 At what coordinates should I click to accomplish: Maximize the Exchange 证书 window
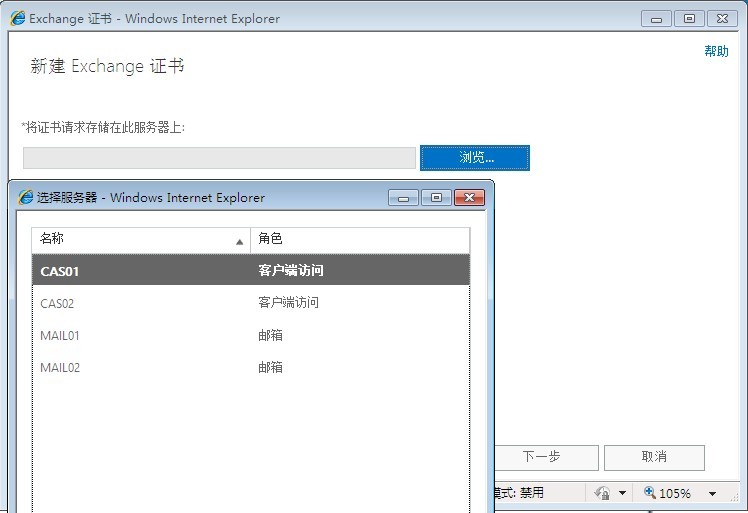tap(689, 19)
